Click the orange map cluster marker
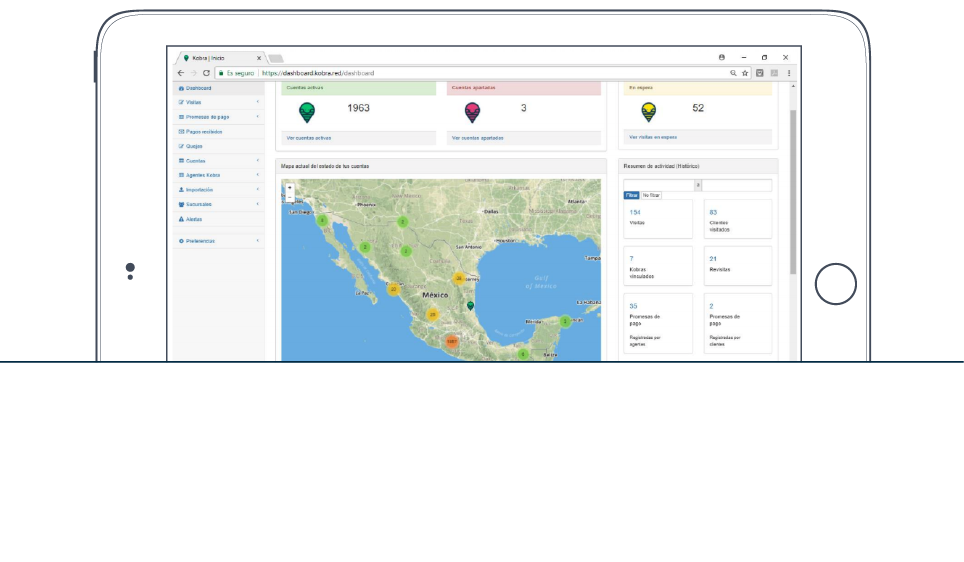The image size is (964, 562). (x=451, y=342)
